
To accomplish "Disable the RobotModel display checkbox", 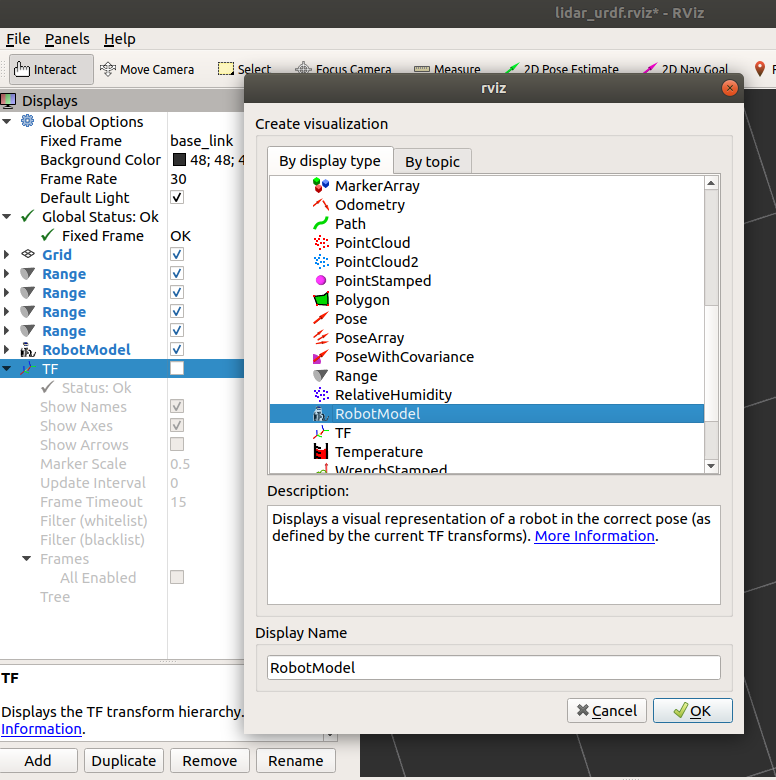I will click(x=177, y=349).
